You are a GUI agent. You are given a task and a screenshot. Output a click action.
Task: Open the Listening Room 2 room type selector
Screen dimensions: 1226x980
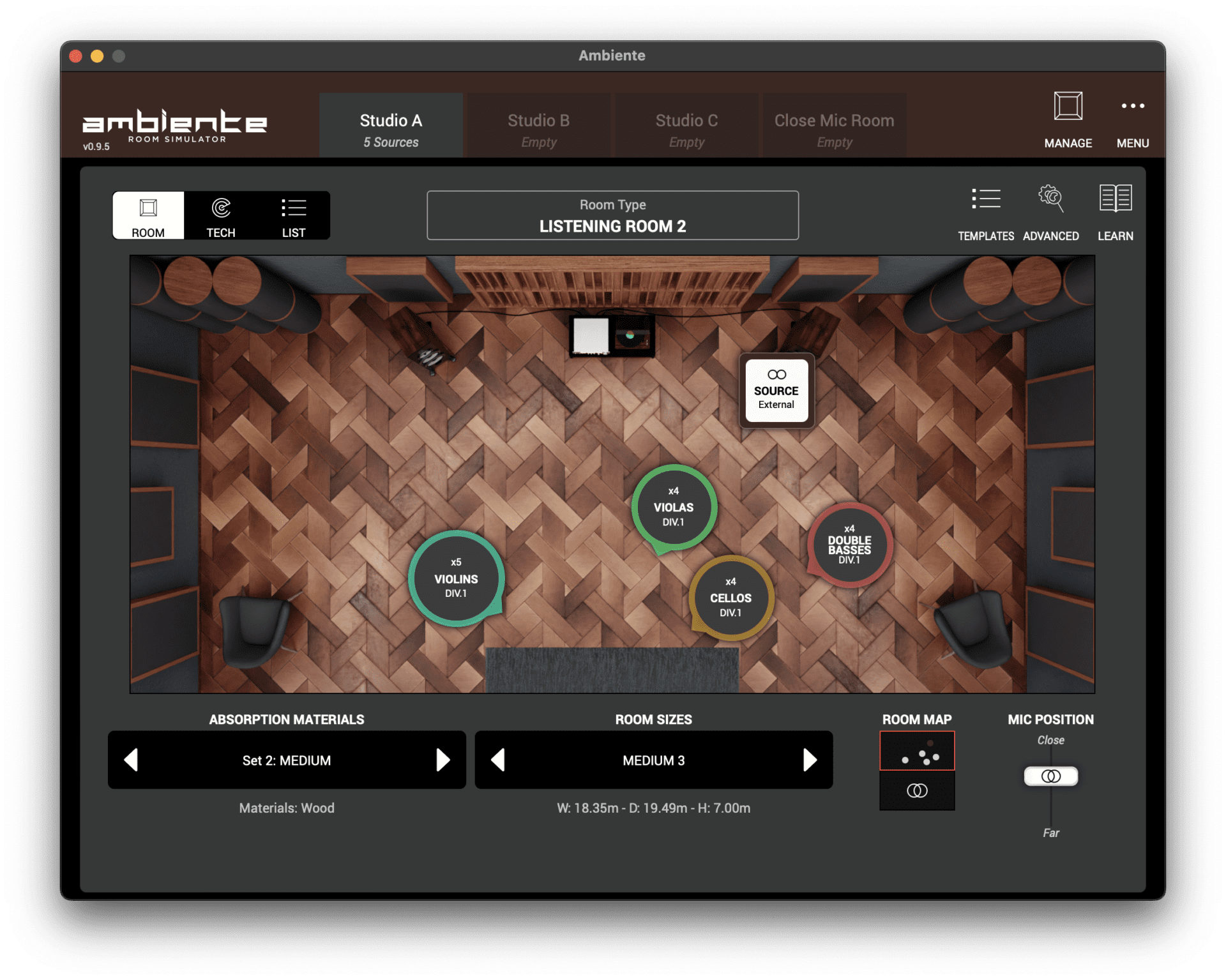pos(612,215)
